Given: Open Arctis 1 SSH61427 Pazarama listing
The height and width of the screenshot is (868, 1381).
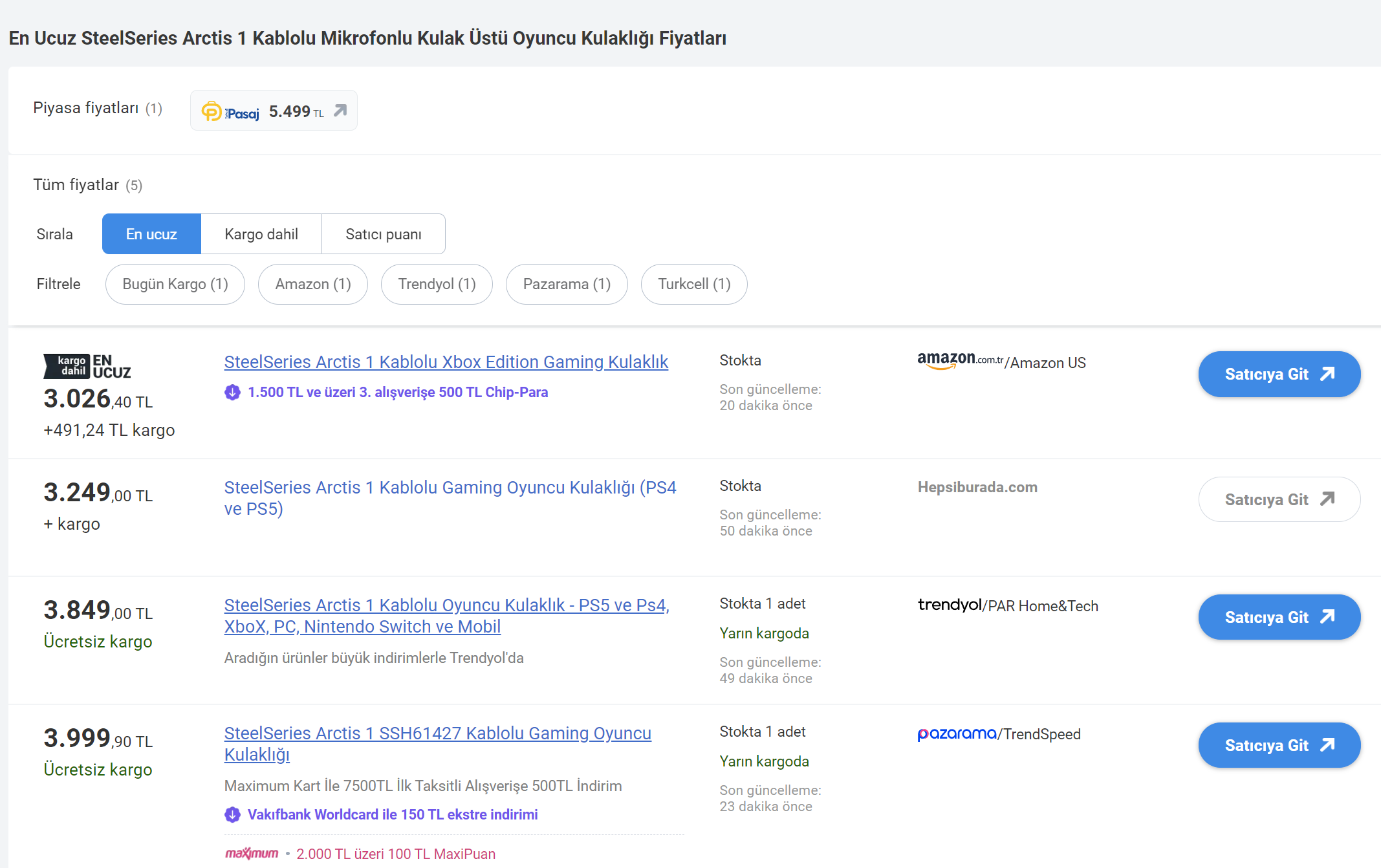Looking at the screenshot, I should (438, 744).
